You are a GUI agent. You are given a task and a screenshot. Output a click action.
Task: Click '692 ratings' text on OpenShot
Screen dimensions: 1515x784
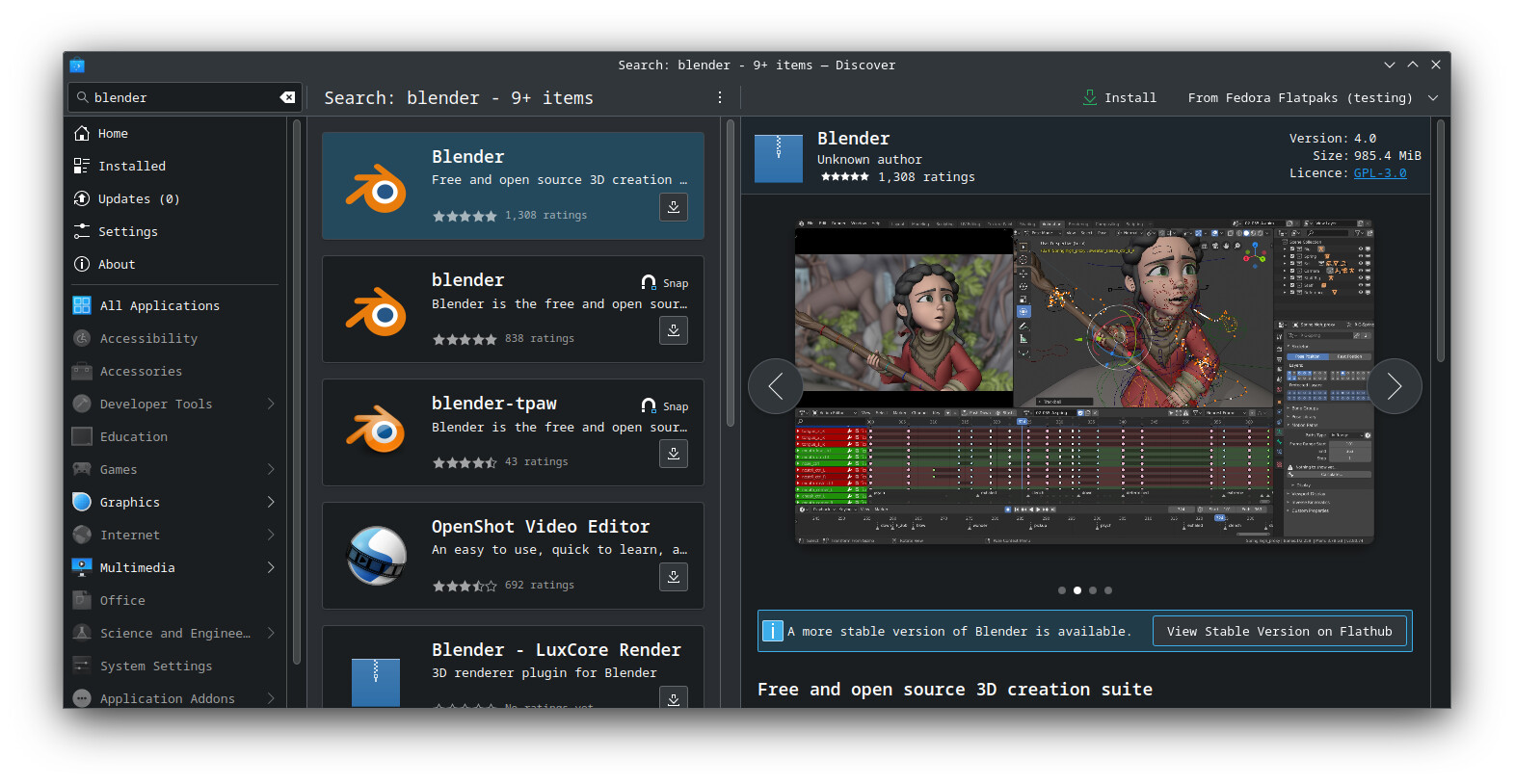pos(540,585)
